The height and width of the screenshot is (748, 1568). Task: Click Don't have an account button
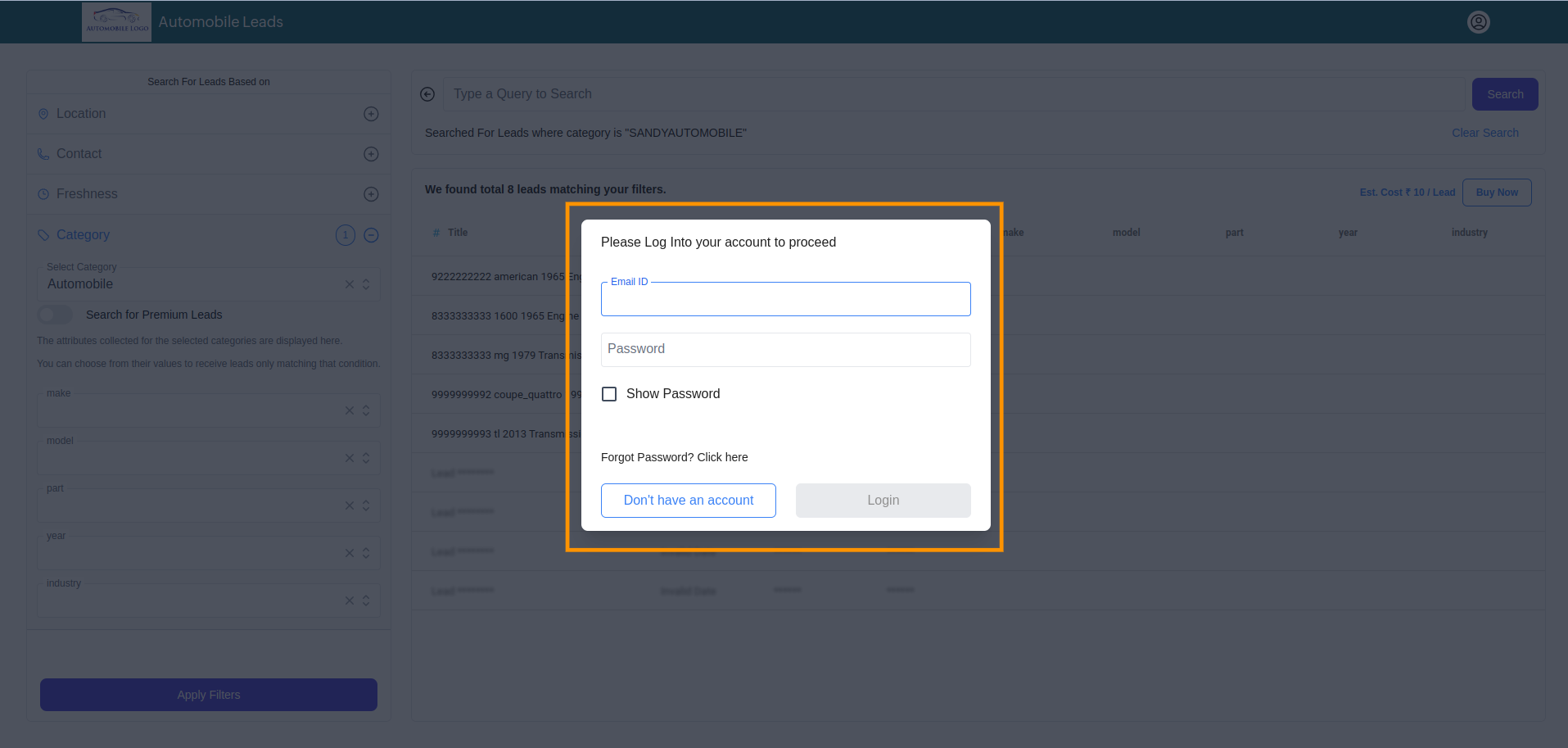click(689, 501)
